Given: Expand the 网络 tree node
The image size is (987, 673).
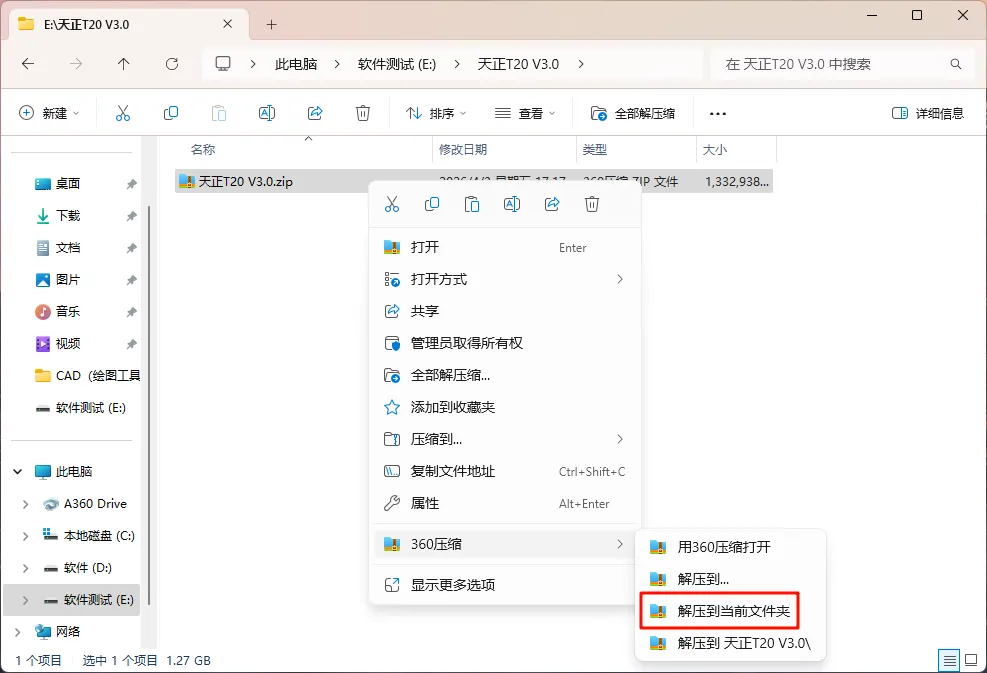Looking at the screenshot, I should click(x=18, y=631).
